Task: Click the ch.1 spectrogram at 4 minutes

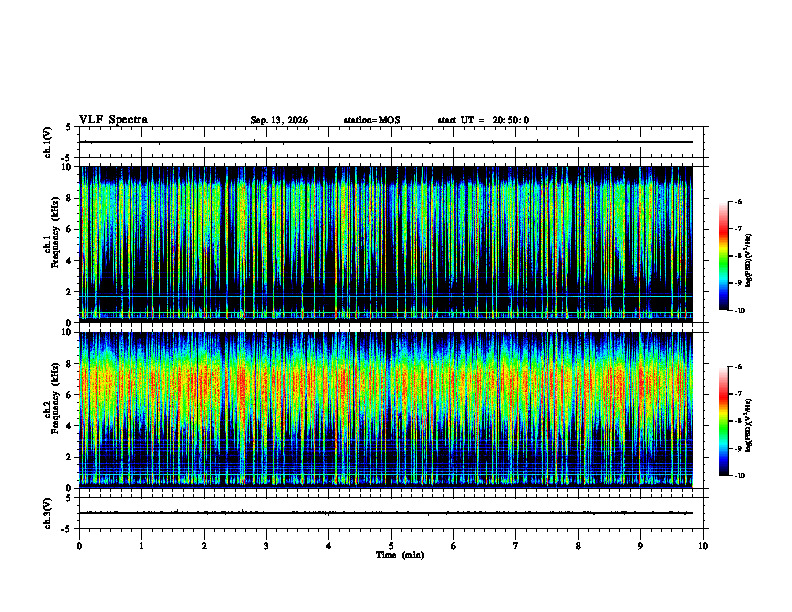Action: tap(329, 244)
